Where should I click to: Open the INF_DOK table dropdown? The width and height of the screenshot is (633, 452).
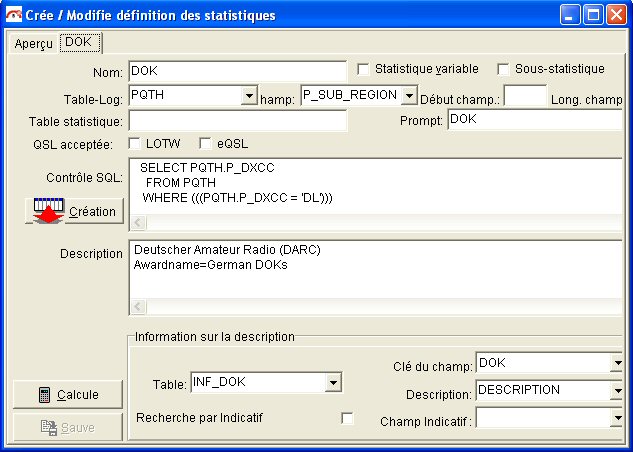tap(334, 382)
